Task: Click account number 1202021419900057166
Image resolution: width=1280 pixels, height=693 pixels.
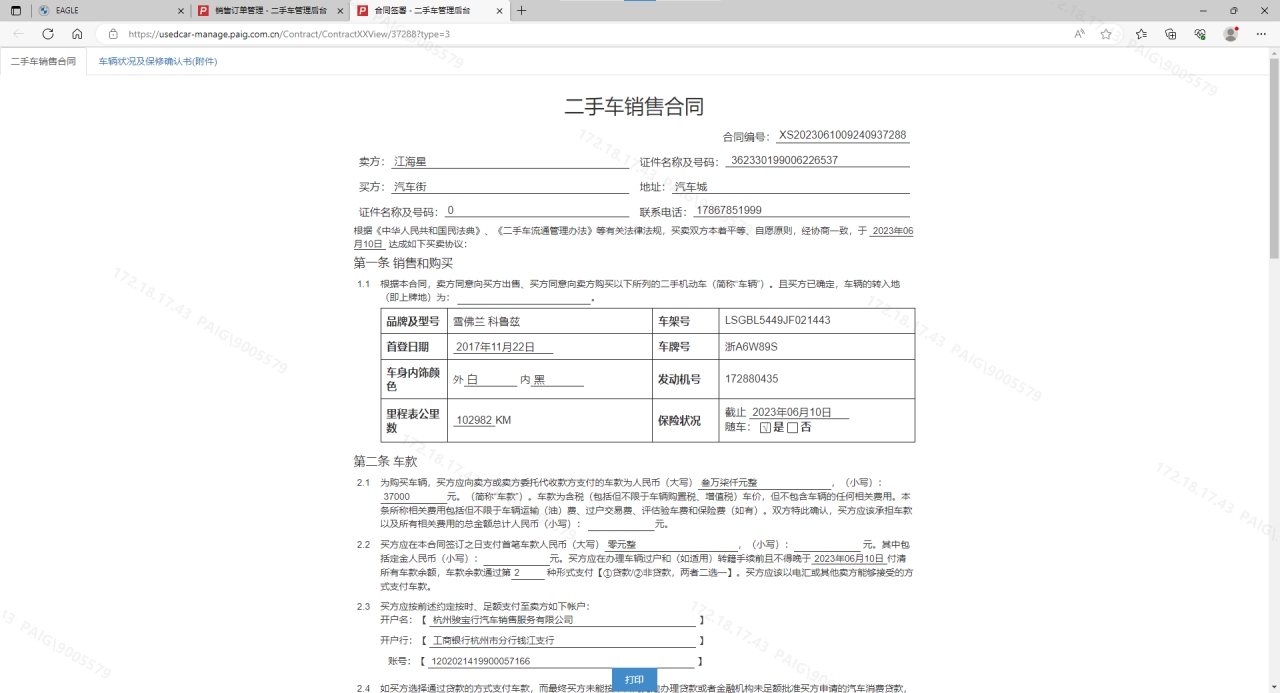Action: [x=480, y=661]
